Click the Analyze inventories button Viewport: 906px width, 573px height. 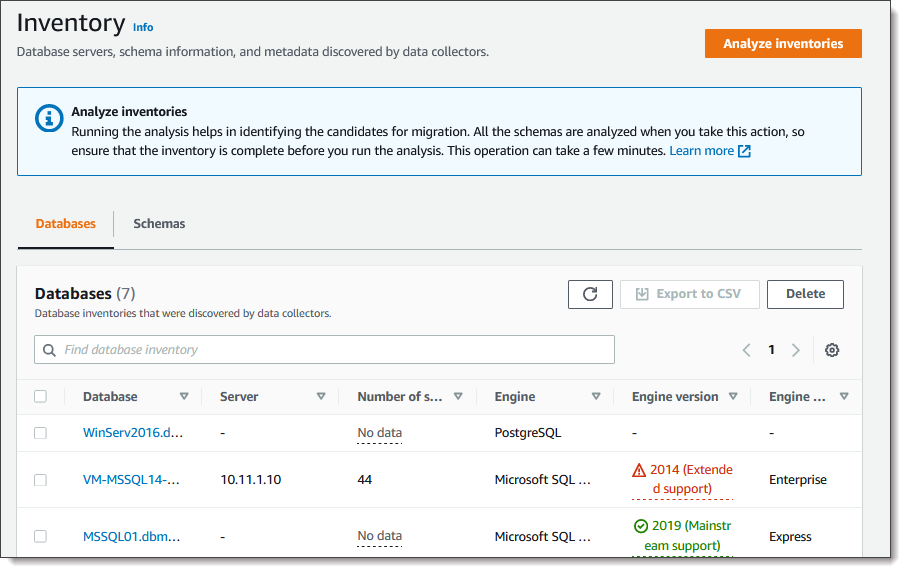[783, 44]
